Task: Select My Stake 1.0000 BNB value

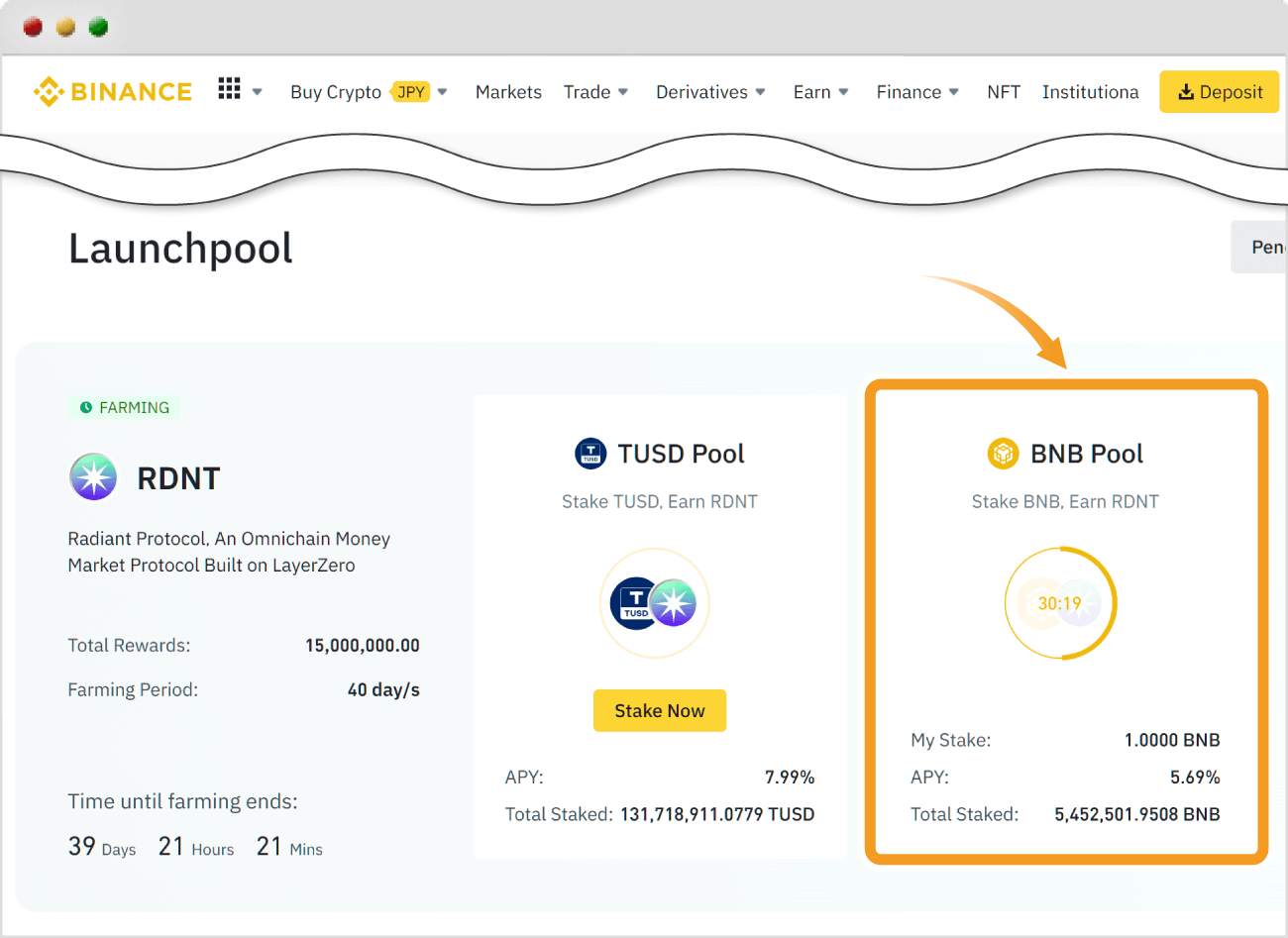Action: 1172,740
